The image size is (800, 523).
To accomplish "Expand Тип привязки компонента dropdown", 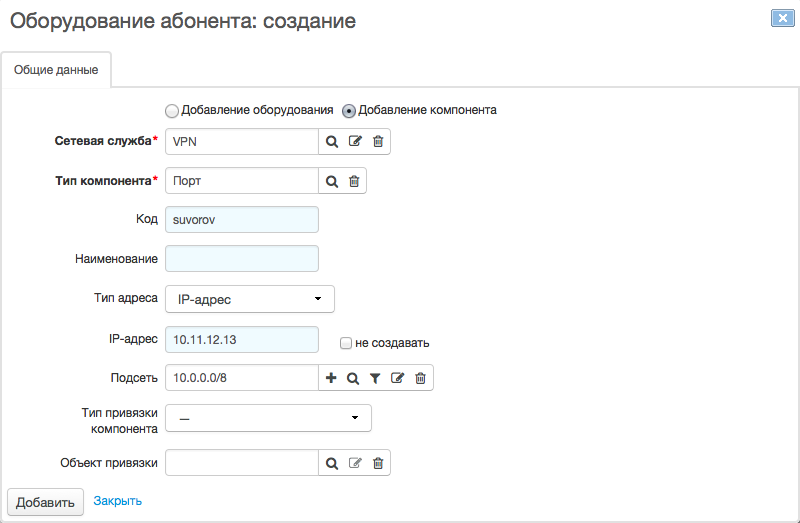I will 268,418.
